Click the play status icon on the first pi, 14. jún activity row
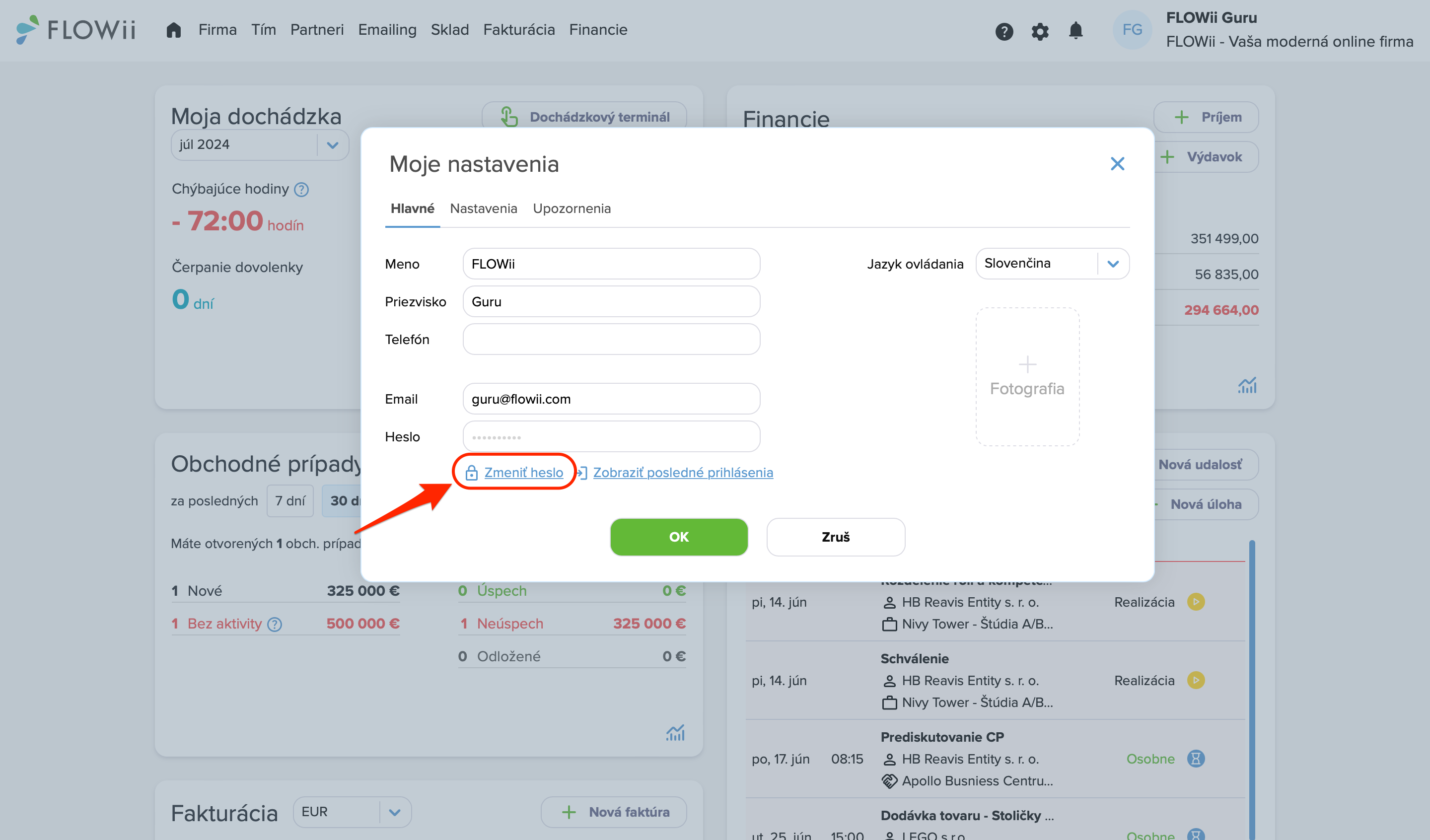 [x=1196, y=602]
